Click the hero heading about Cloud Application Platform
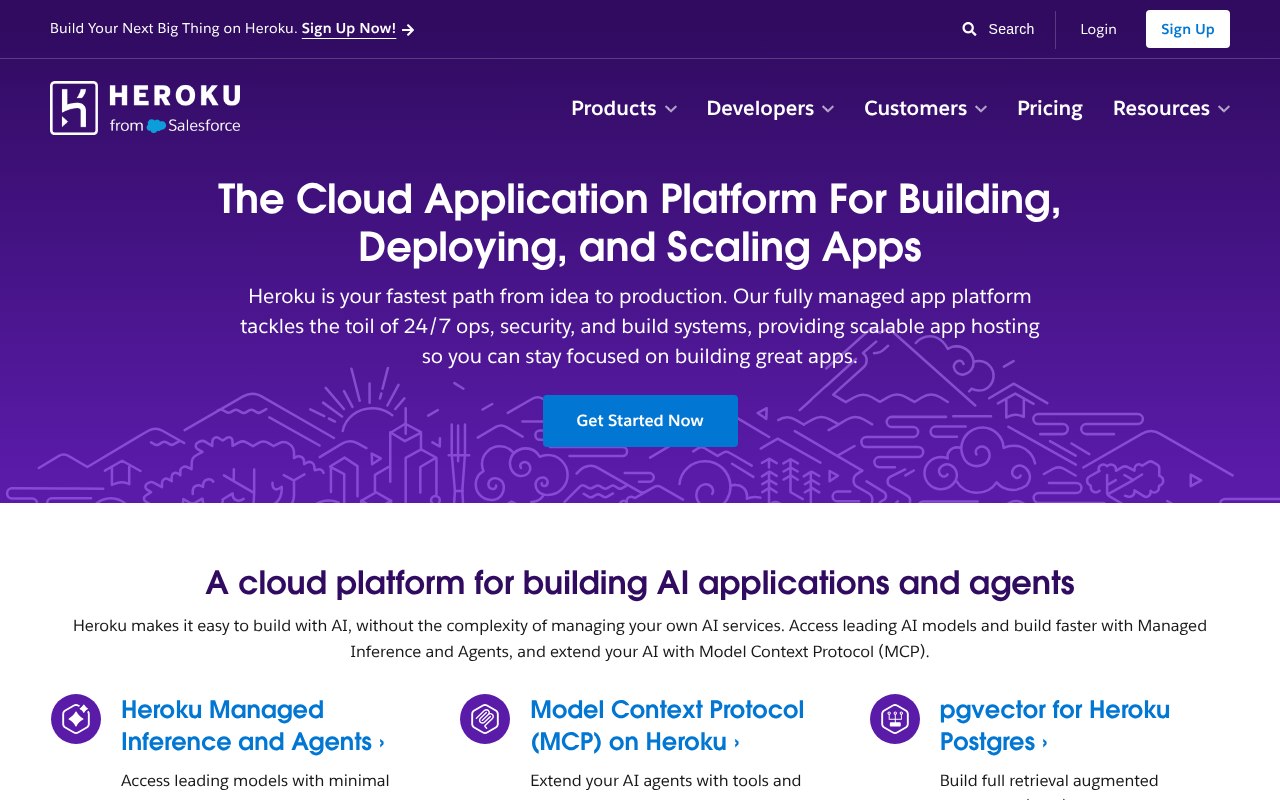The height and width of the screenshot is (800, 1280). (x=640, y=223)
